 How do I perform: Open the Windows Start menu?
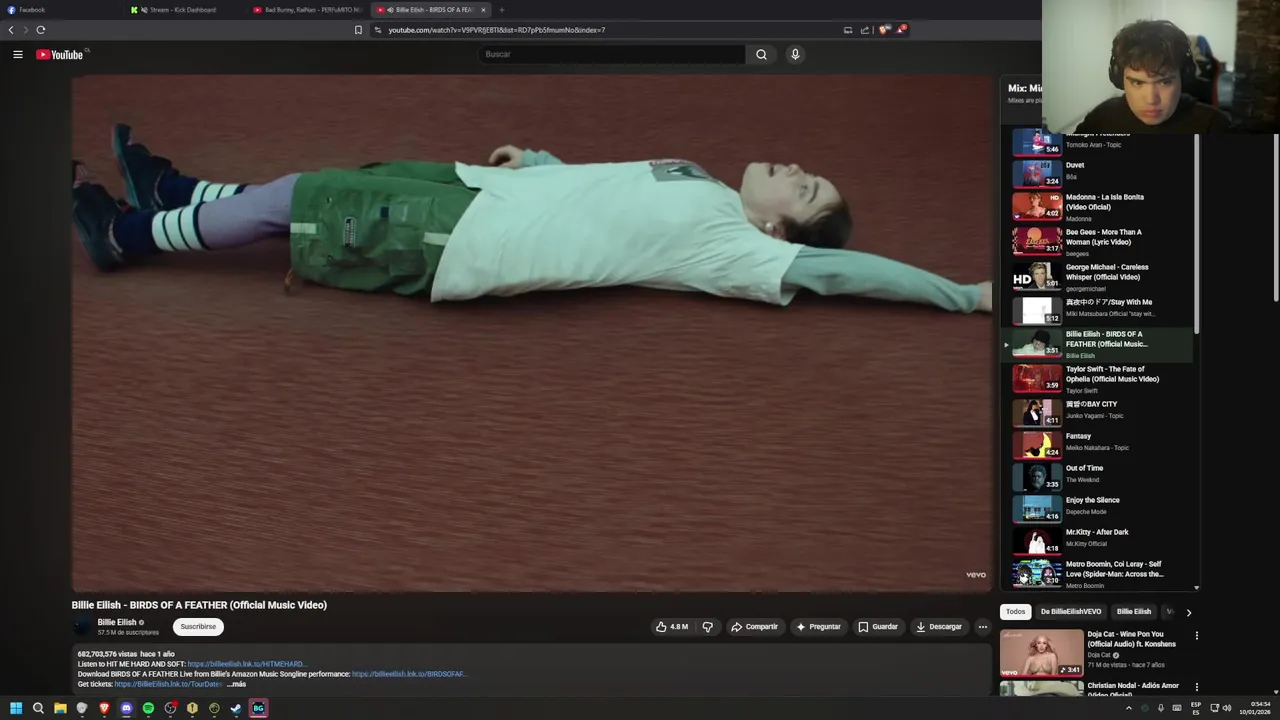click(16, 708)
